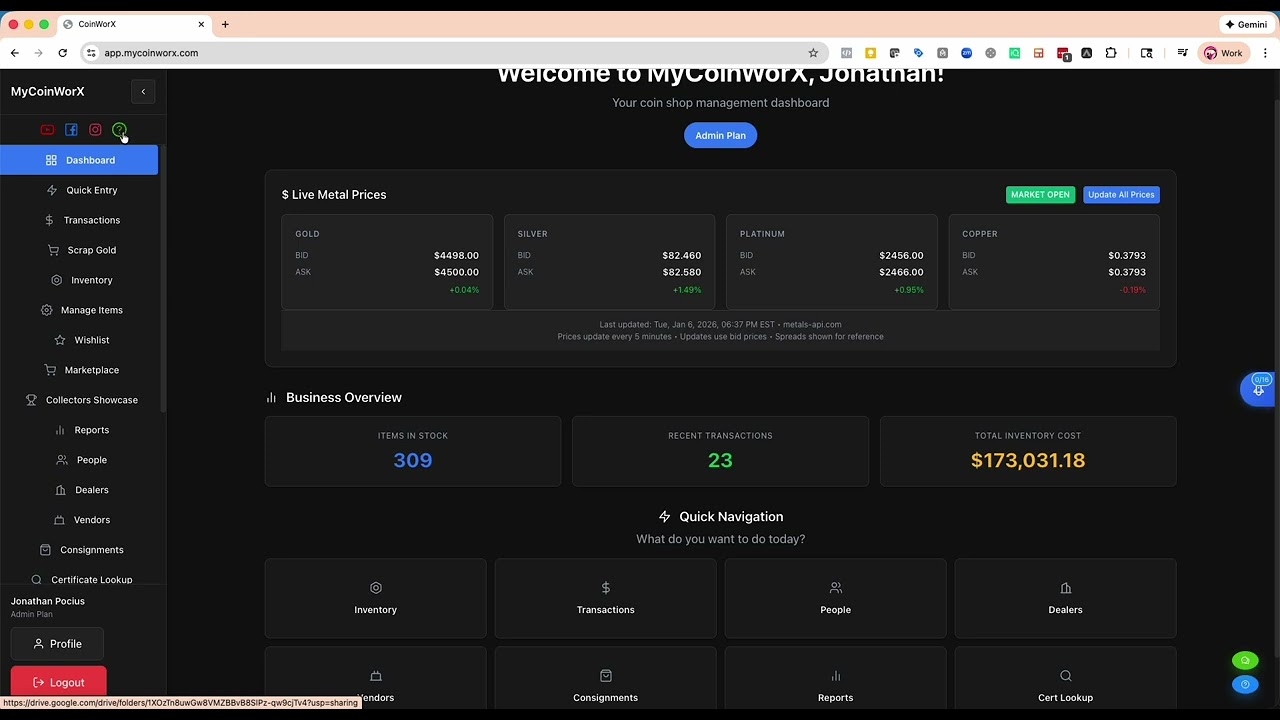The image size is (1280, 720).
Task: Open the Work profile menu
Action: (1223, 53)
